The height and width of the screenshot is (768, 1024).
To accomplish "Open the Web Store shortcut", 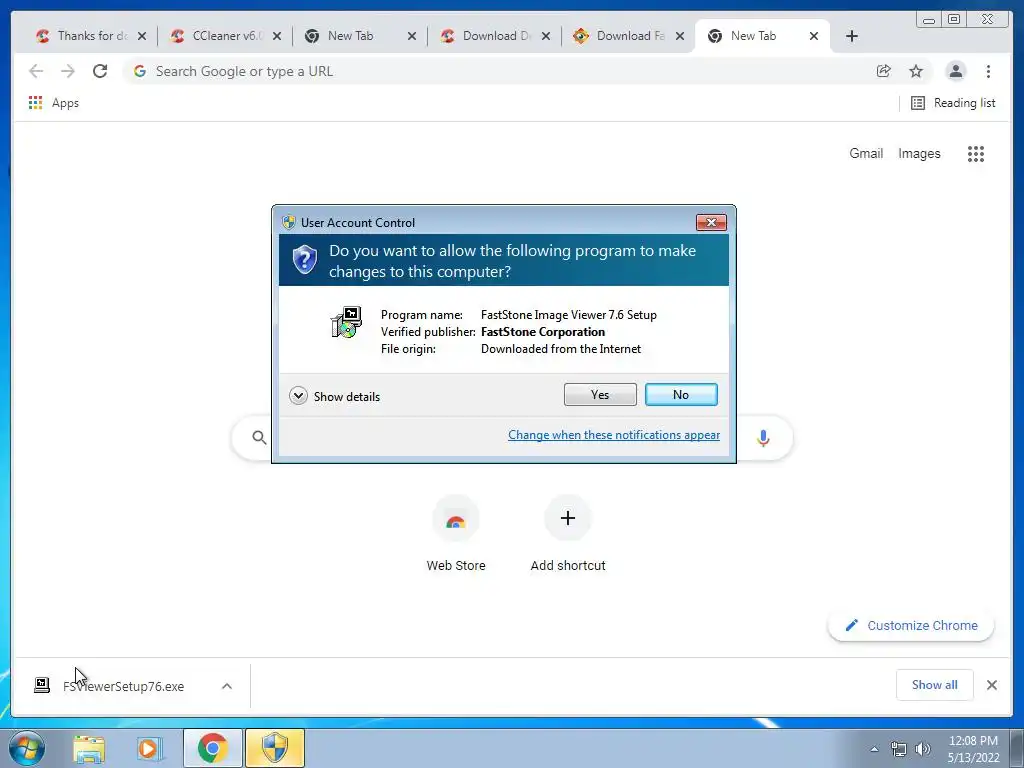I will tap(456, 534).
